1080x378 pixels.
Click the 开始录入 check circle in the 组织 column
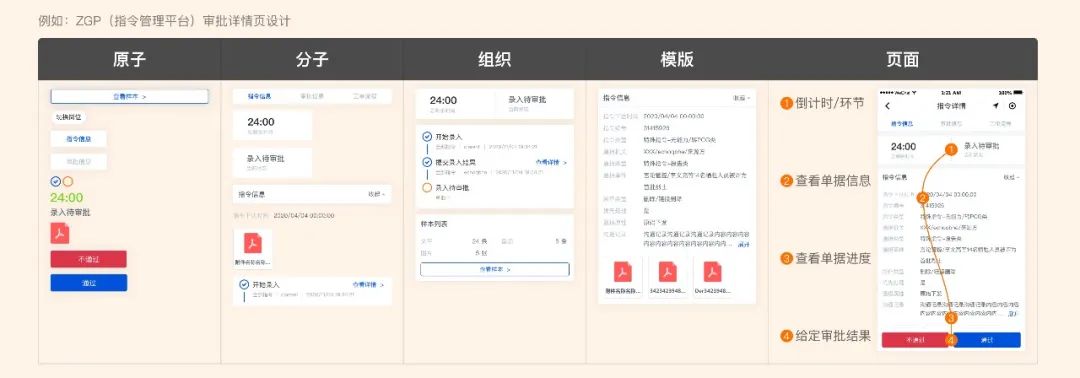[427, 137]
